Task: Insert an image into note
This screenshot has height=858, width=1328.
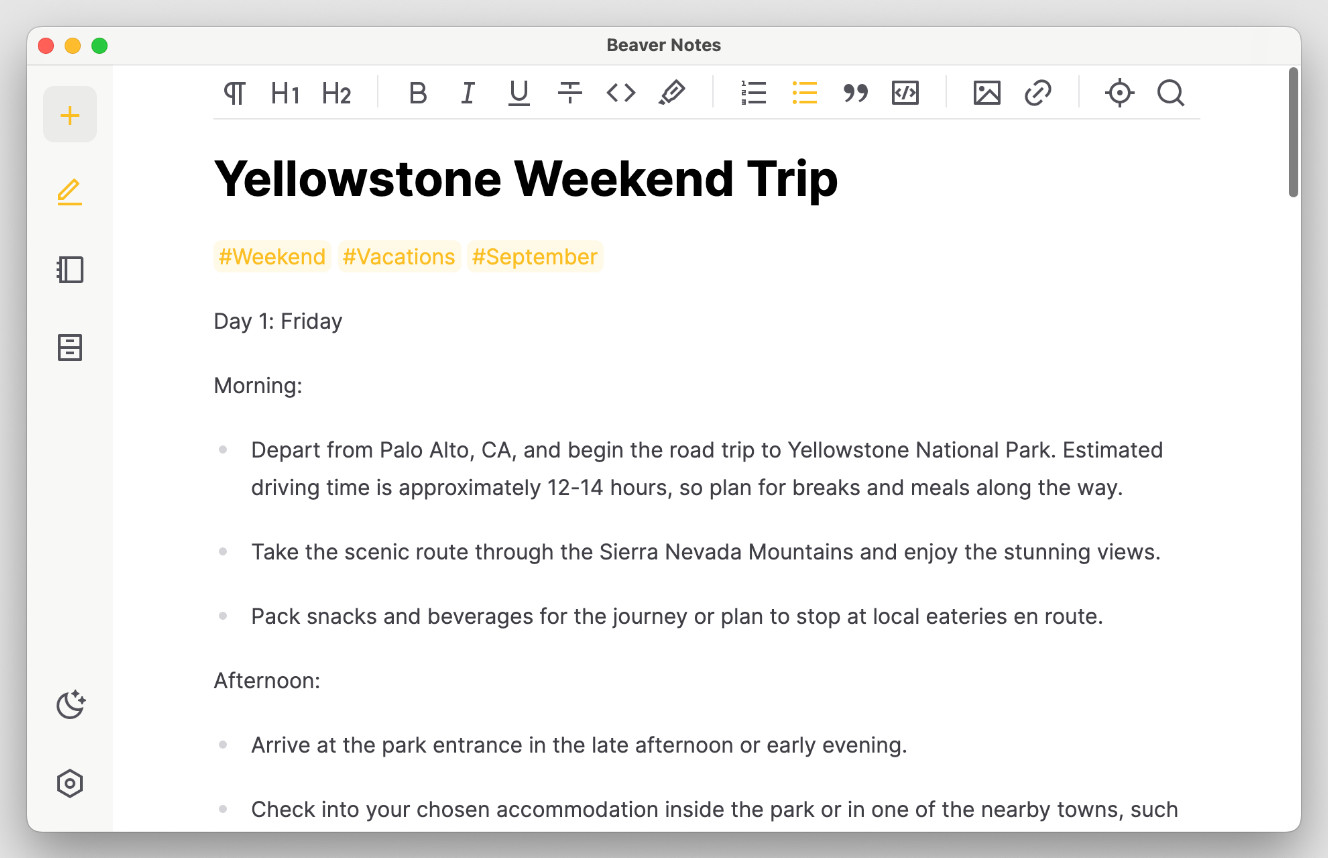Action: coord(987,94)
